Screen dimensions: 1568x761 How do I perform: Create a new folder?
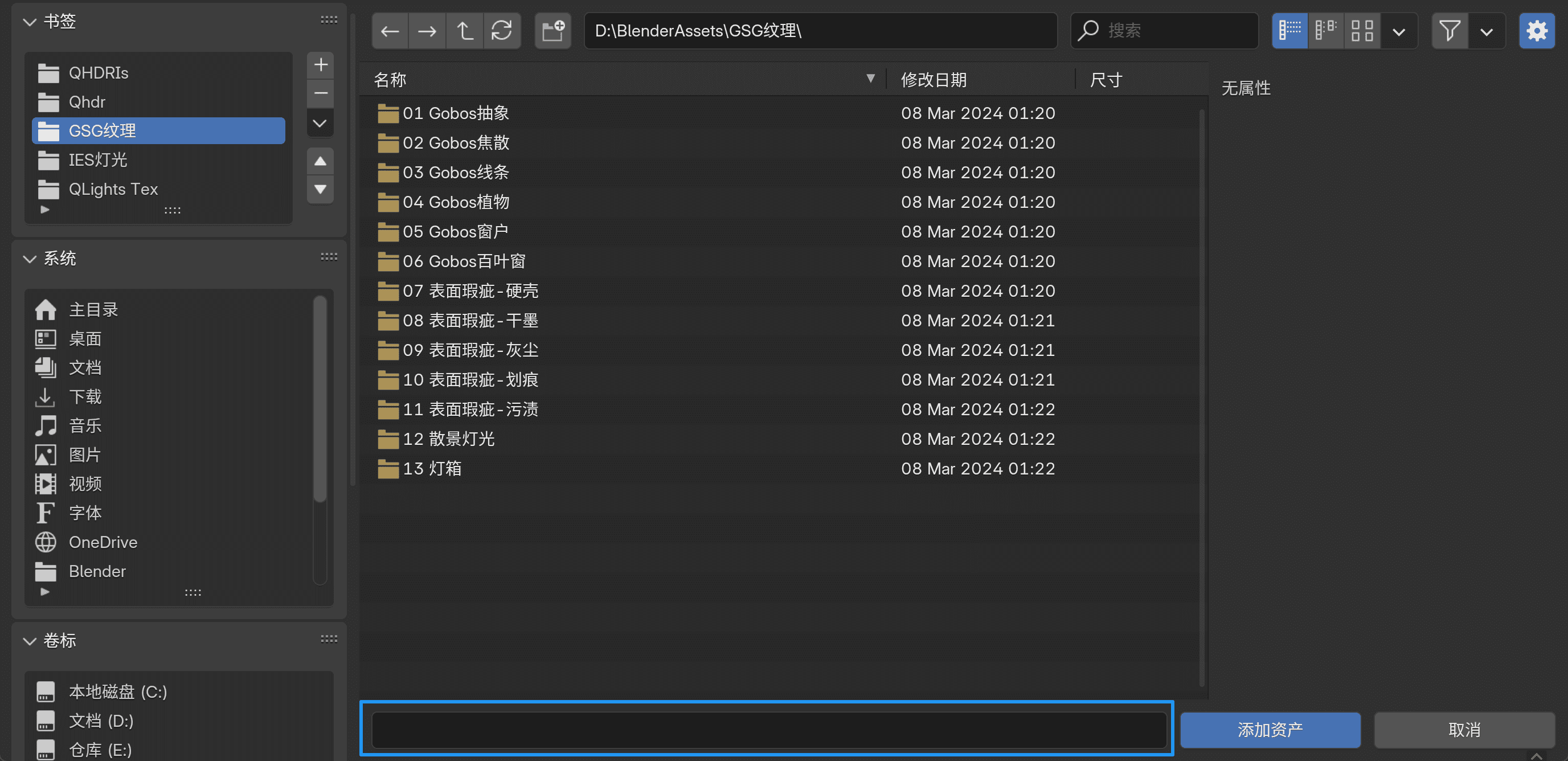pyautogui.click(x=552, y=30)
